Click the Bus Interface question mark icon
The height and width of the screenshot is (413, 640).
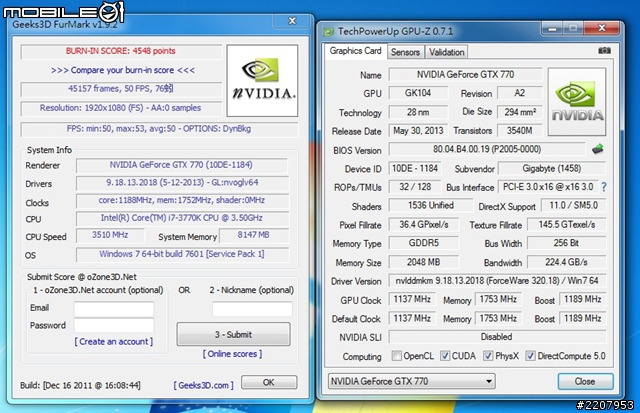[604, 187]
